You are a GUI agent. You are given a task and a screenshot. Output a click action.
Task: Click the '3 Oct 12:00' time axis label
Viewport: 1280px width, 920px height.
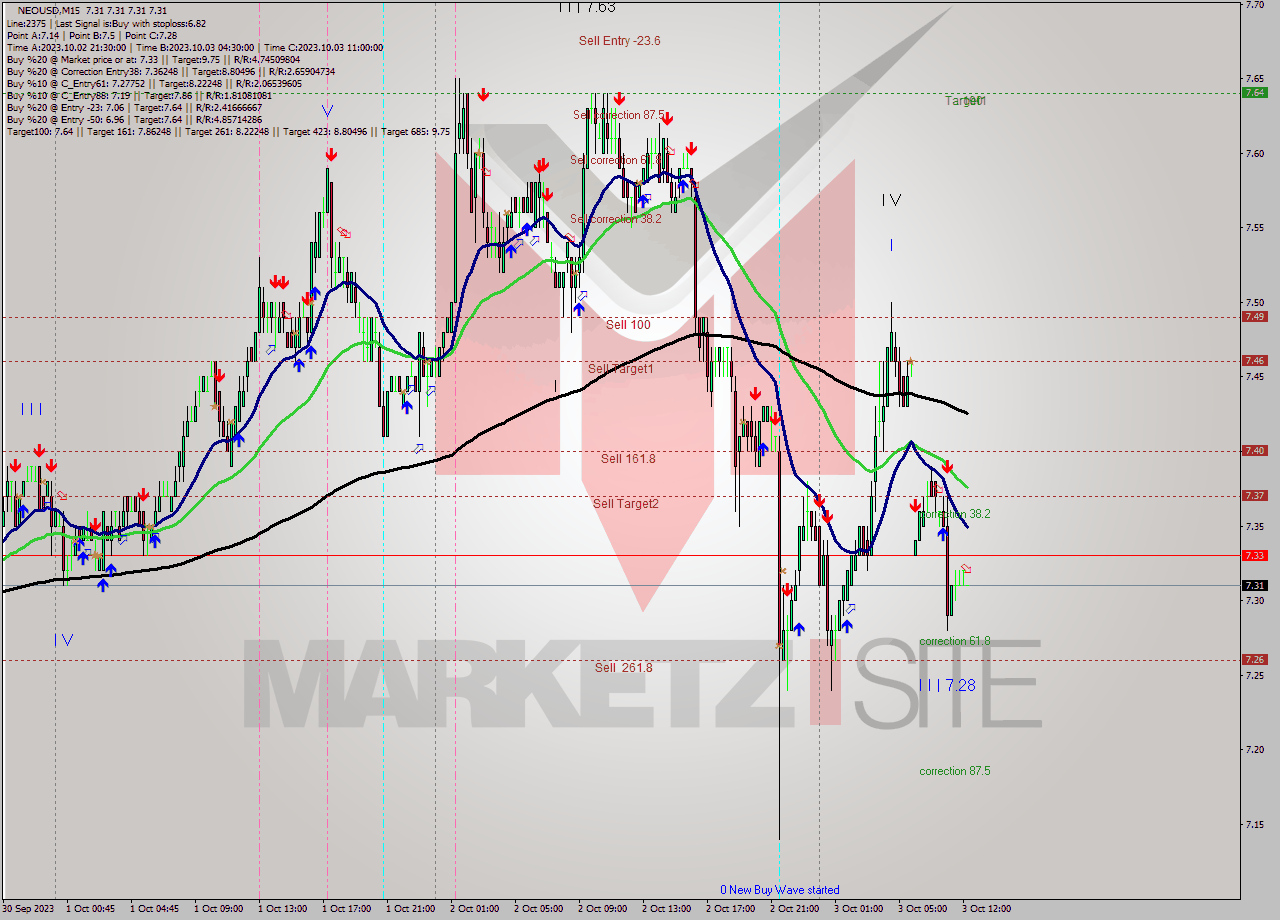coord(986,909)
